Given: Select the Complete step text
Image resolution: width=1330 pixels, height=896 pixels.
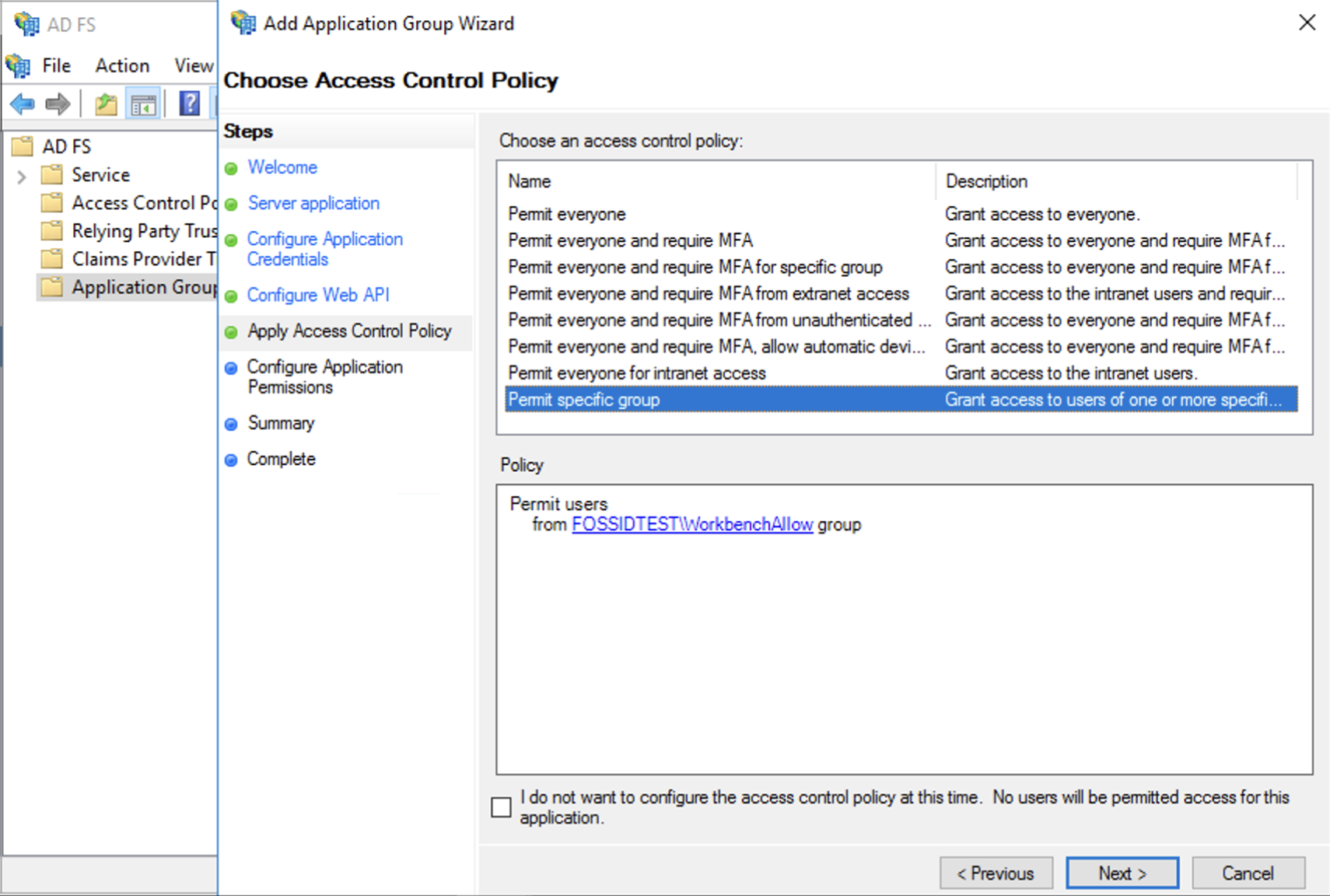Looking at the screenshot, I should 281,459.
